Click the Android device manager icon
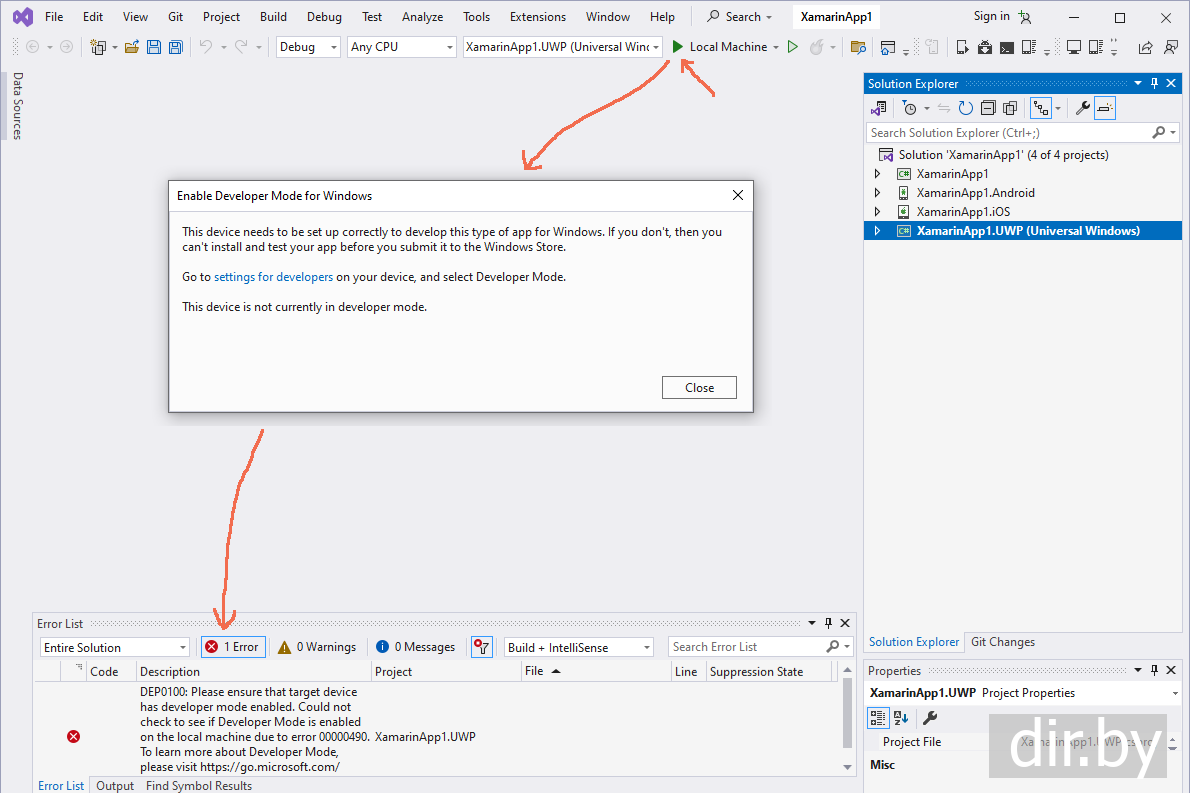The width and height of the screenshot is (1190, 793). (x=984, y=47)
